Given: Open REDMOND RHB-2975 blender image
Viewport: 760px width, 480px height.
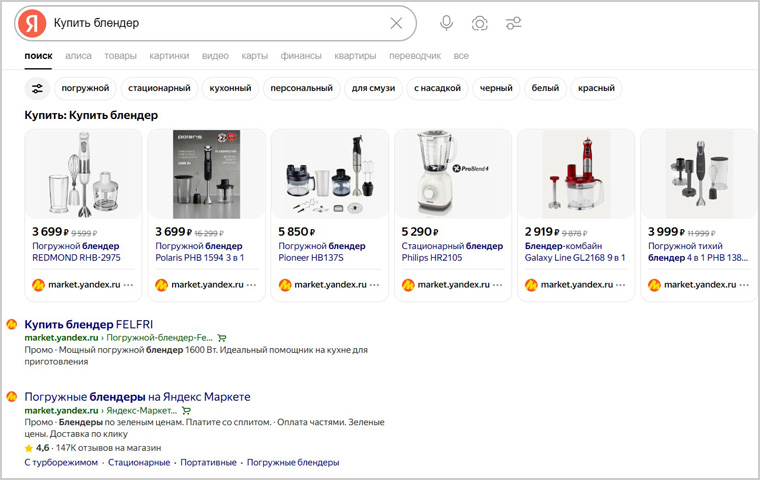Looking at the screenshot, I should [83, 174].
